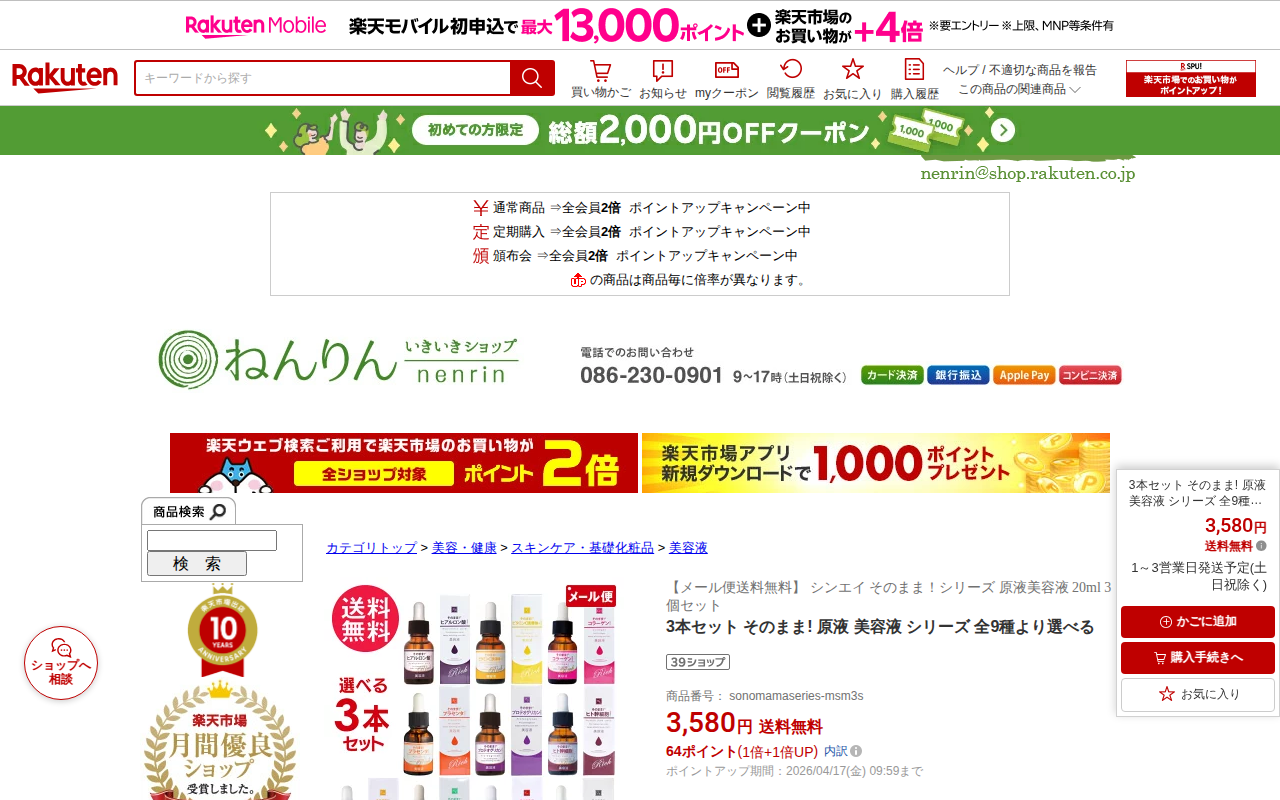The height and width of the screenshot is (800, 1280).
Task: Click the お気に入り button in side panel
Action: pos(1197,694)
